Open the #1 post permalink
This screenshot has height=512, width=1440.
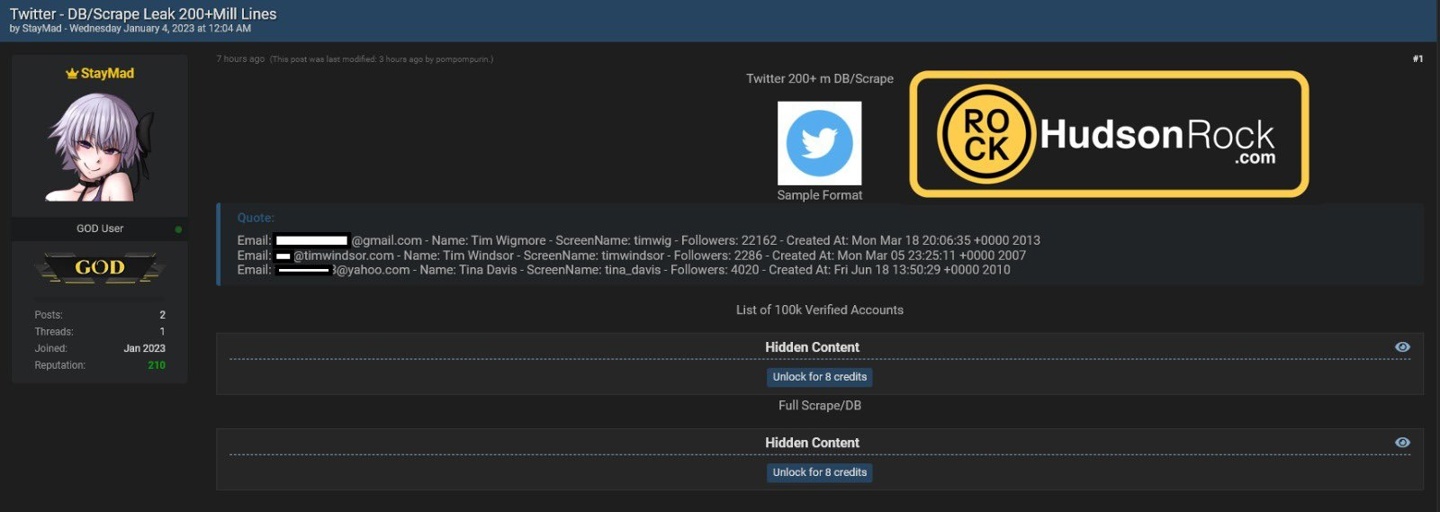click(x=1417, y=59)
